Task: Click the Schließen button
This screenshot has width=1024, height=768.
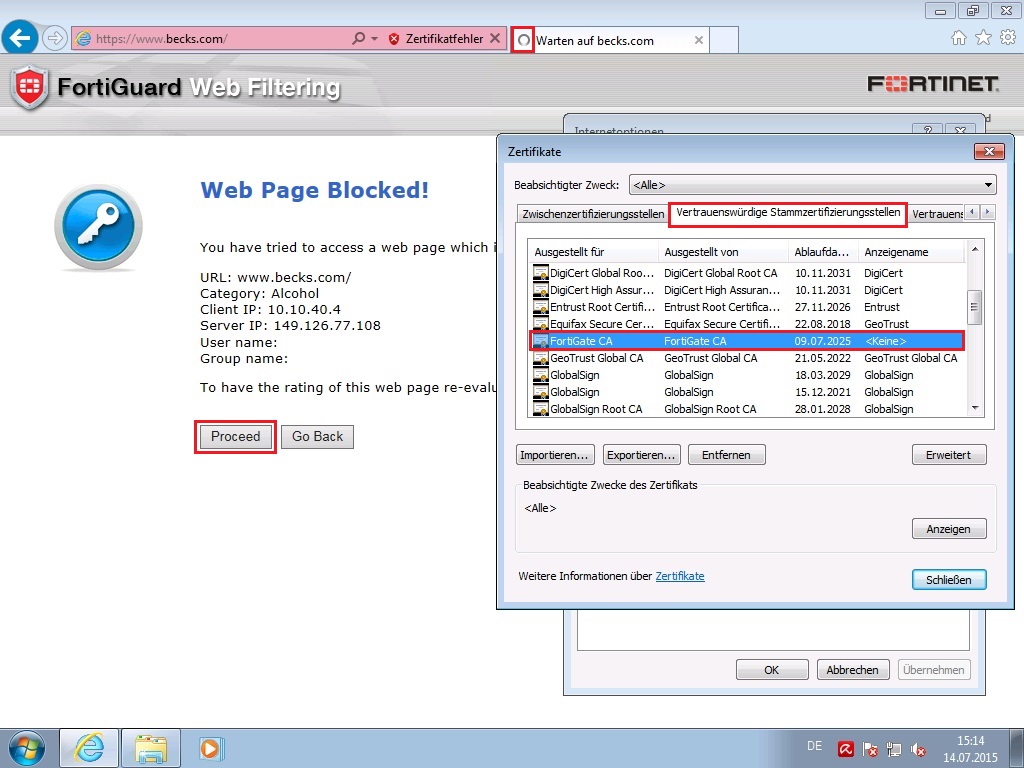Action: point(948,580)
